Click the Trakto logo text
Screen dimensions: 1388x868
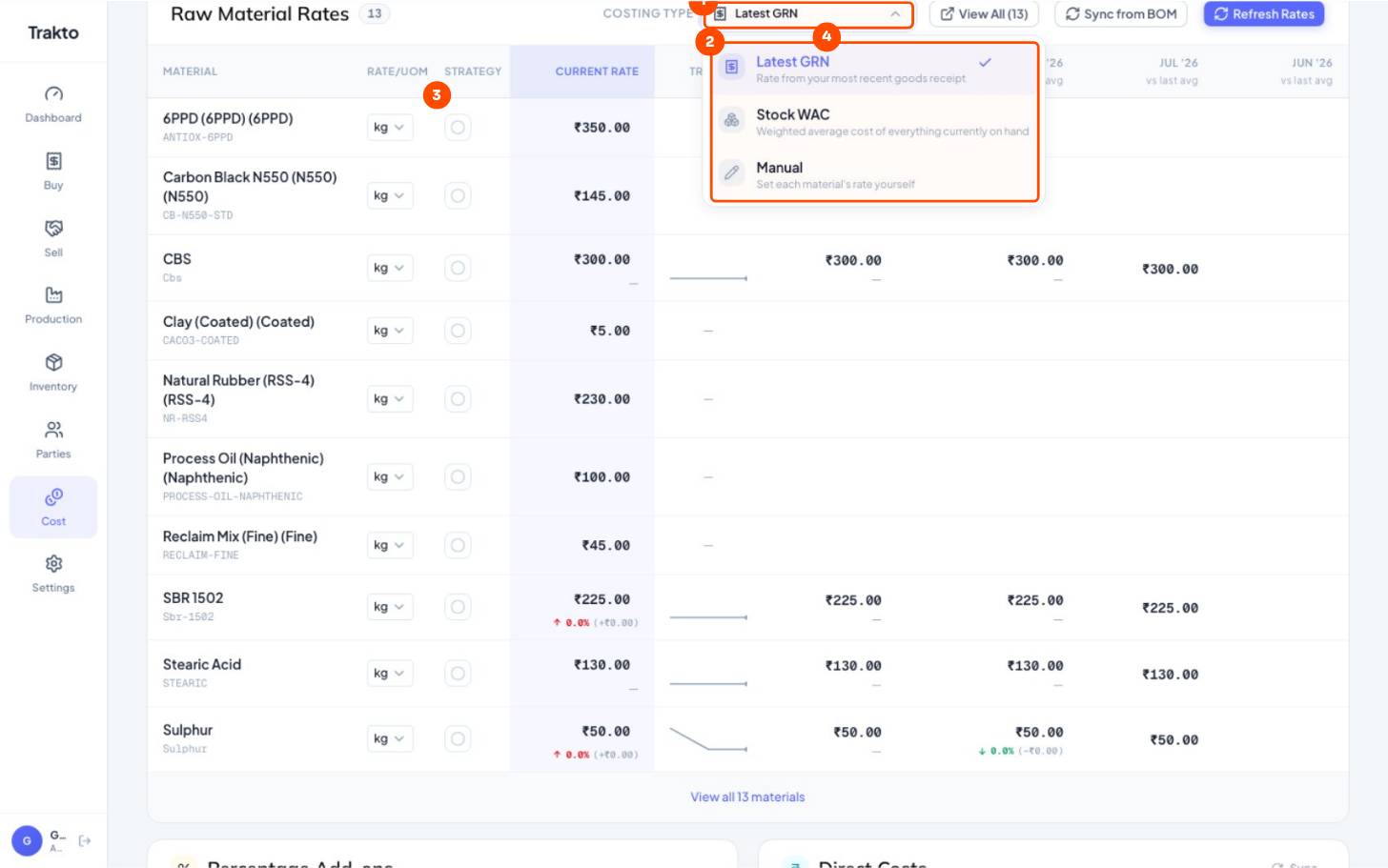[53, 32]
